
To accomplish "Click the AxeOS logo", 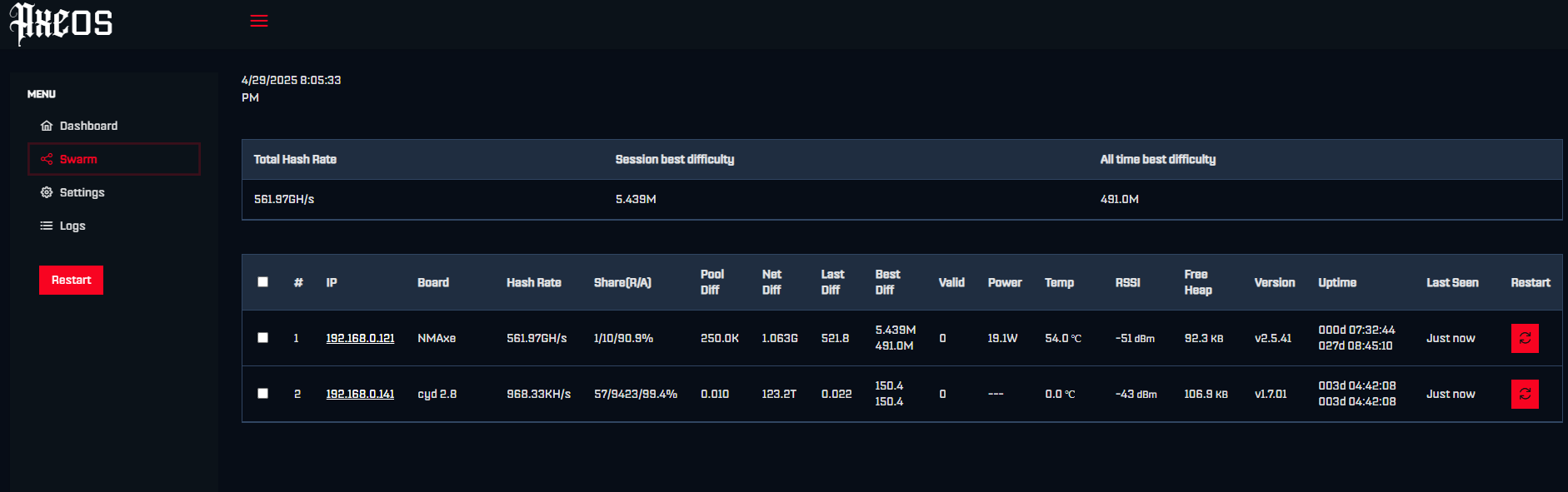I will pos(61,23).
